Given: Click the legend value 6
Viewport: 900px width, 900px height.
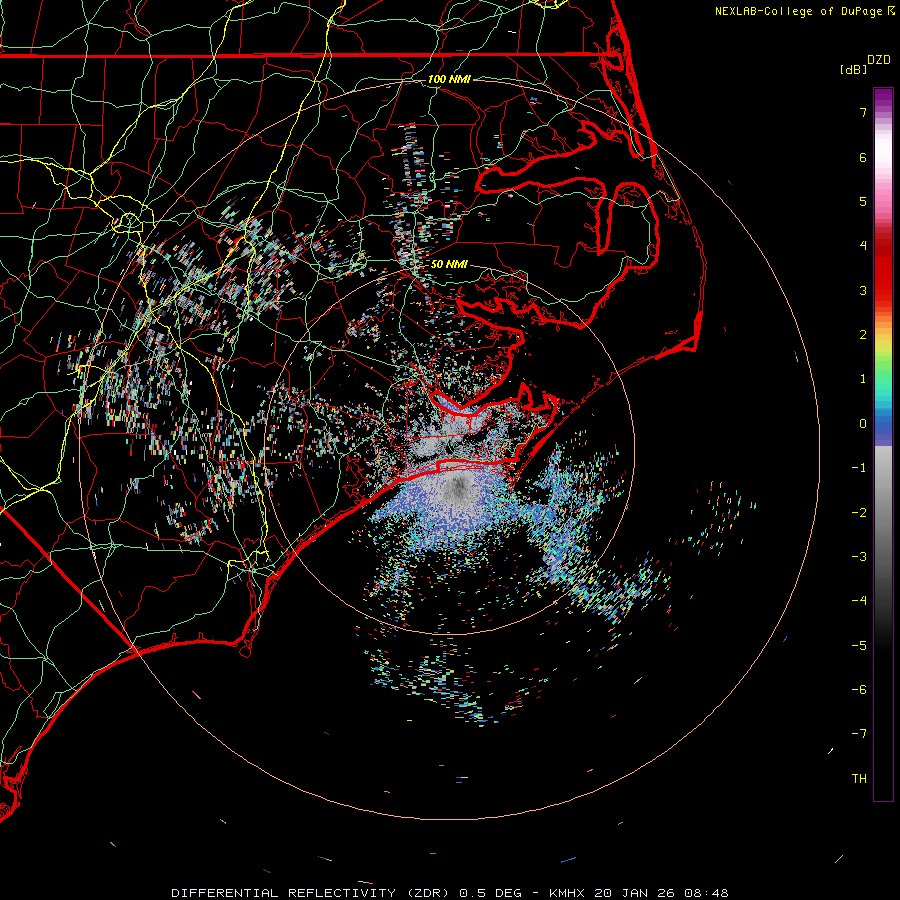Looking at the screenshot, I should click(863, 157).
